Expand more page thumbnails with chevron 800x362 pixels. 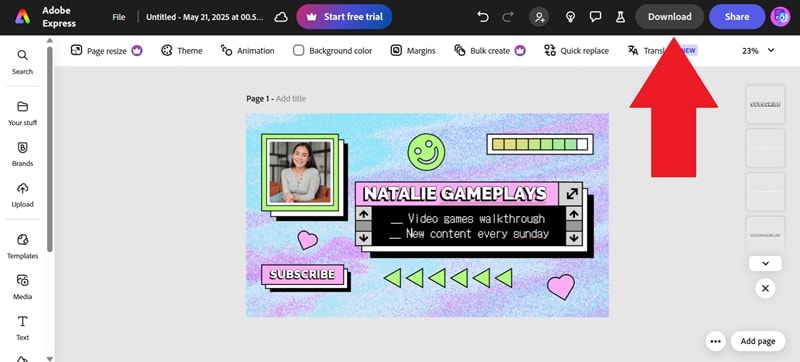[x=765, y=264]
